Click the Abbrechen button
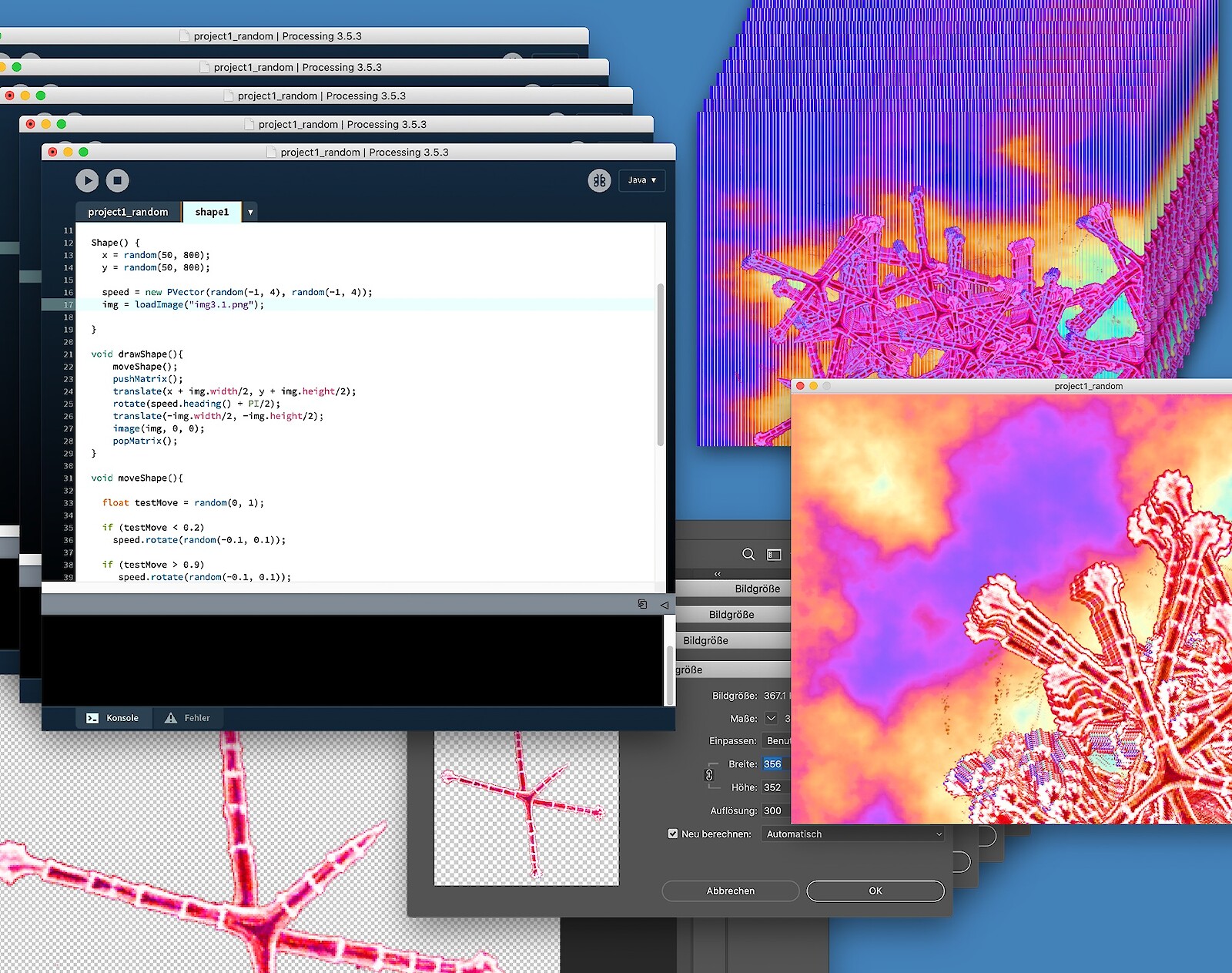Viewport: 1232px width, 973px height. [730, 891]
